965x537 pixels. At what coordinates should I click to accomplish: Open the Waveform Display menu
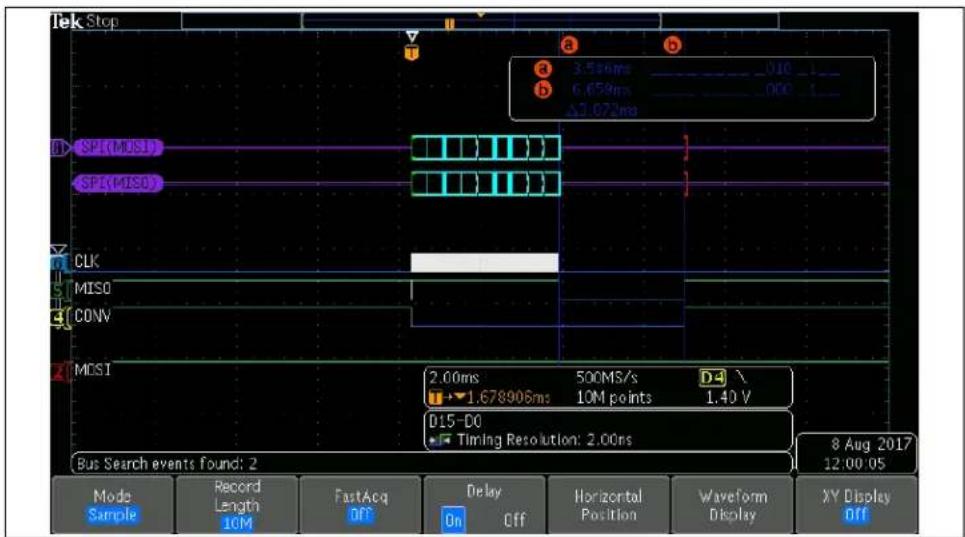click(732, 504)
